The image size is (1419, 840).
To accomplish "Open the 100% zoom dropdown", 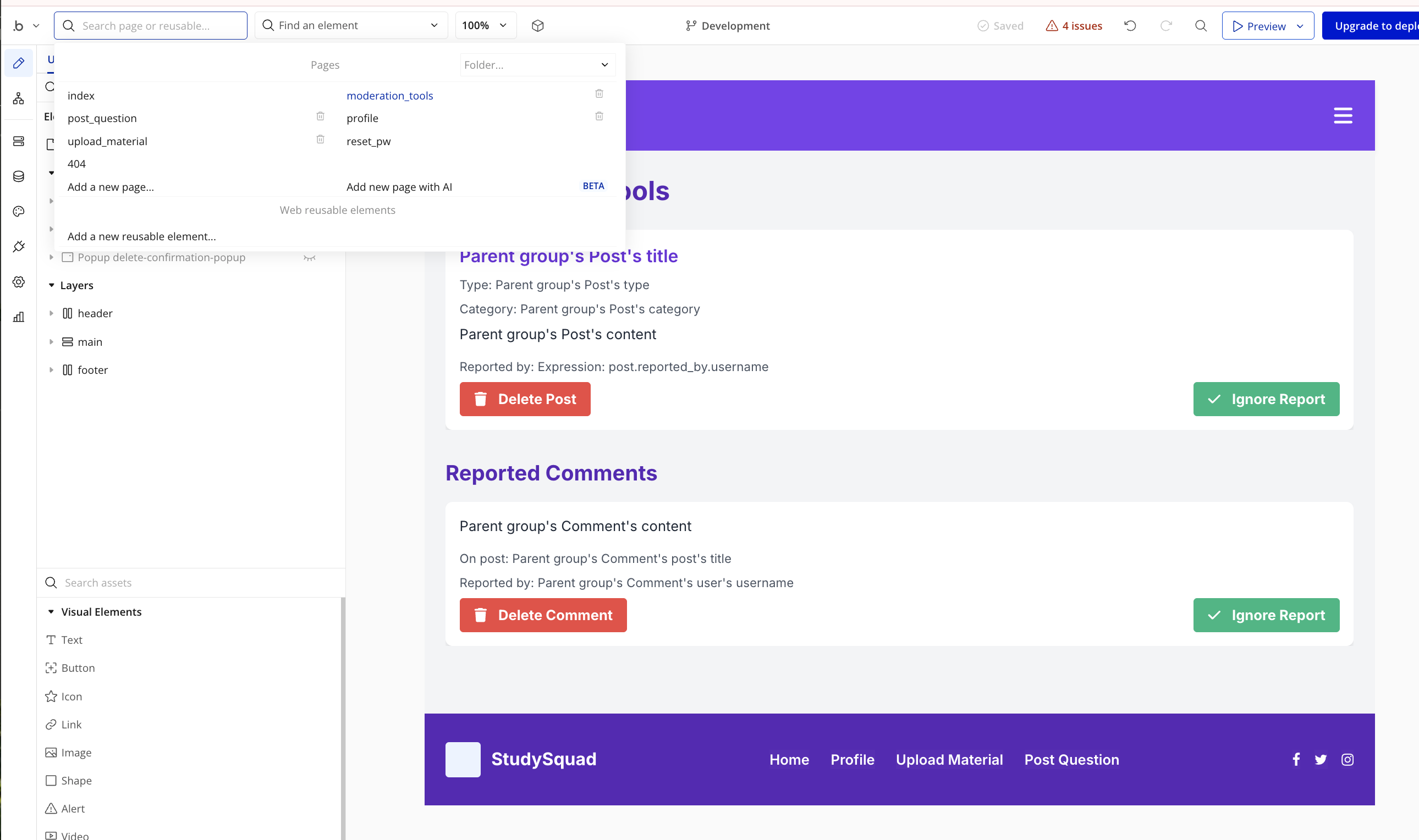I will pos(485,25).
